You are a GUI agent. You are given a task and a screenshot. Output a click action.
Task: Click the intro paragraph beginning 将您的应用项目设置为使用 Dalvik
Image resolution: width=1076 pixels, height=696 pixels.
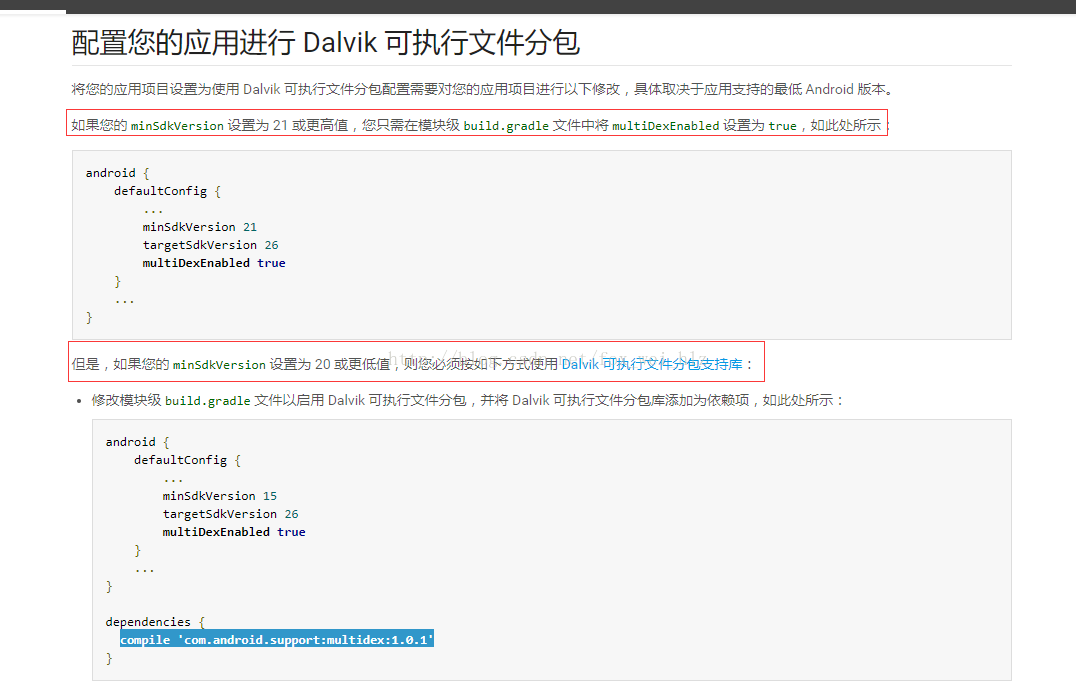(x=483, y=89)
